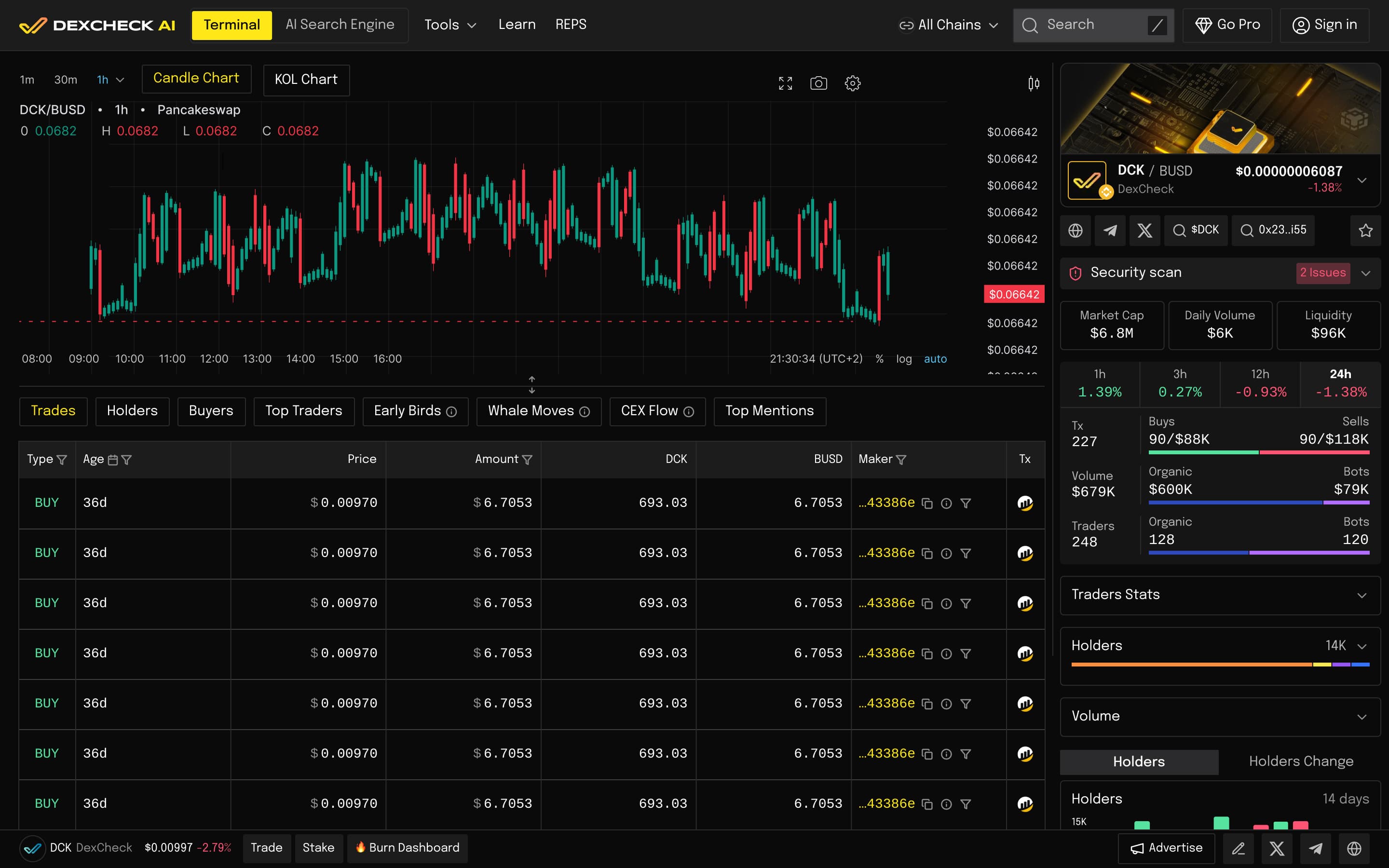This screenshot has width=1389, height=868.
Task: Search $DCK on X button
Action: pos(1196,230)
